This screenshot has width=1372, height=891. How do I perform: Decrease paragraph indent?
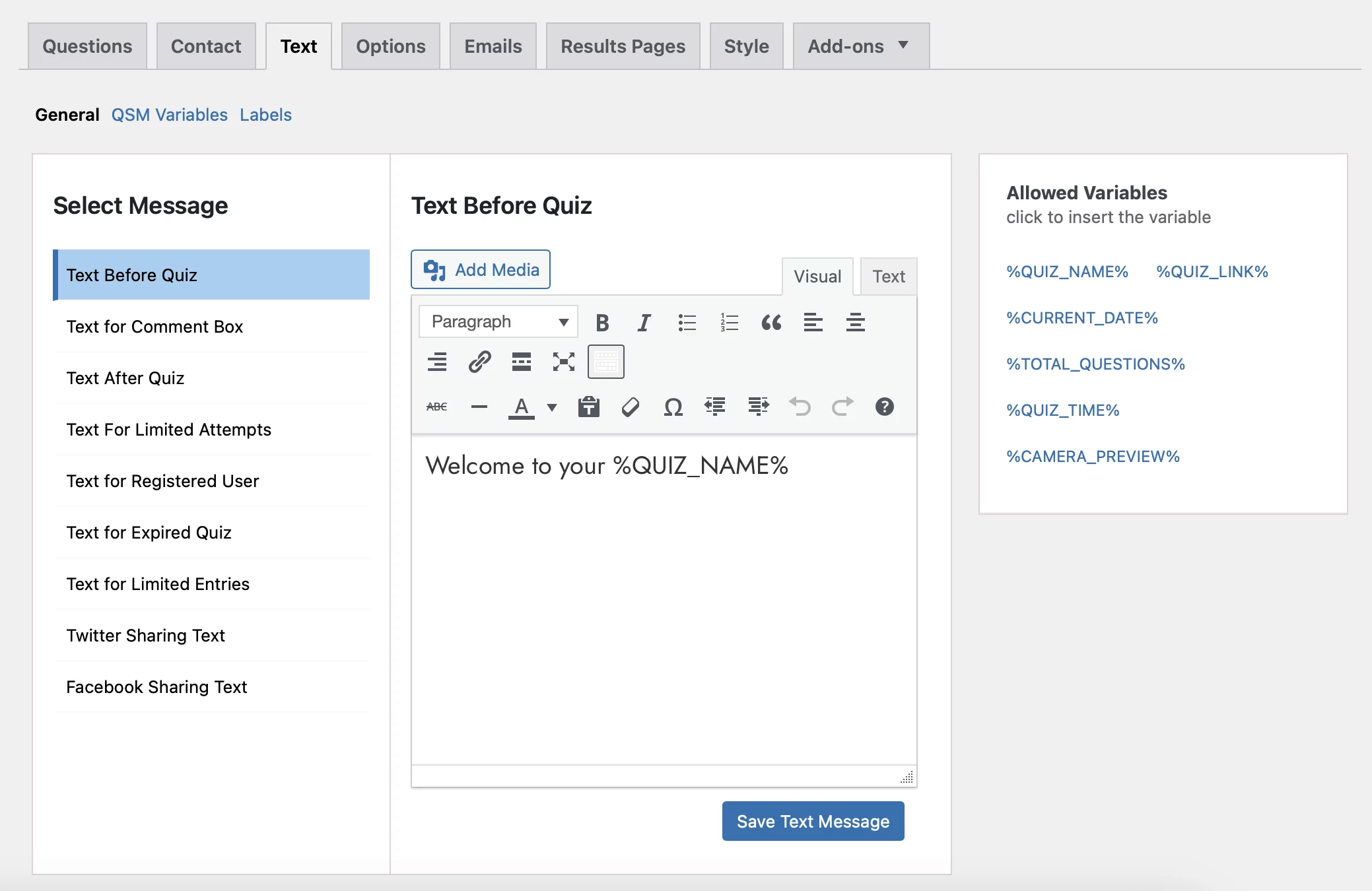pyautogui.click(x=715, y=407)
